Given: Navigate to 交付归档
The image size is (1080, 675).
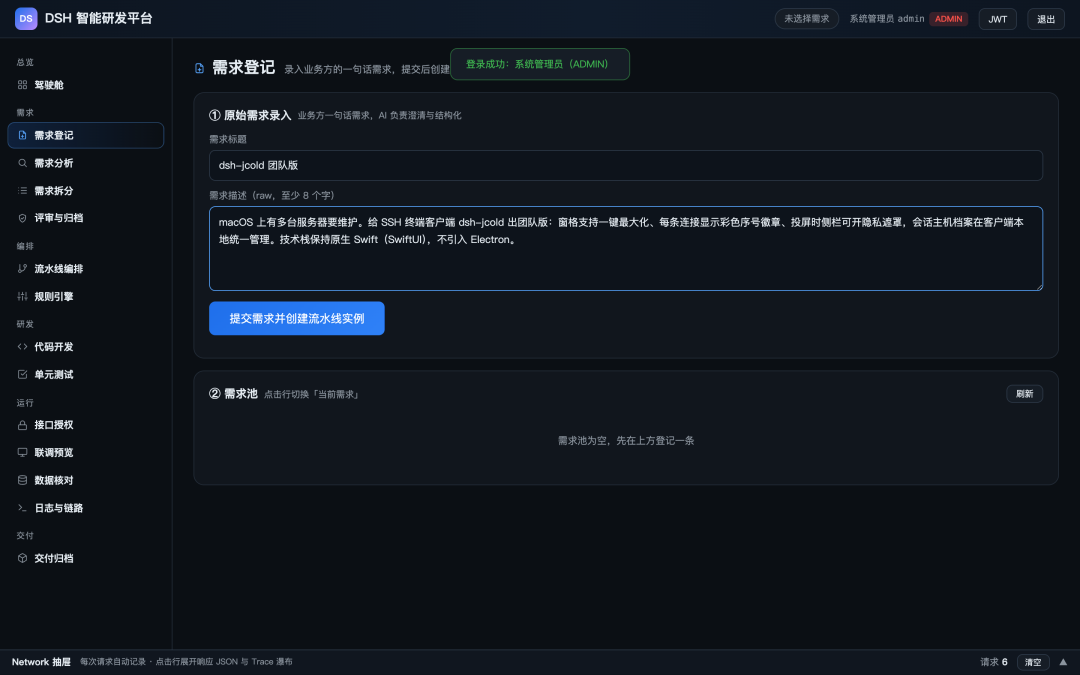Looking at the screenshot, I should point(85,558).
